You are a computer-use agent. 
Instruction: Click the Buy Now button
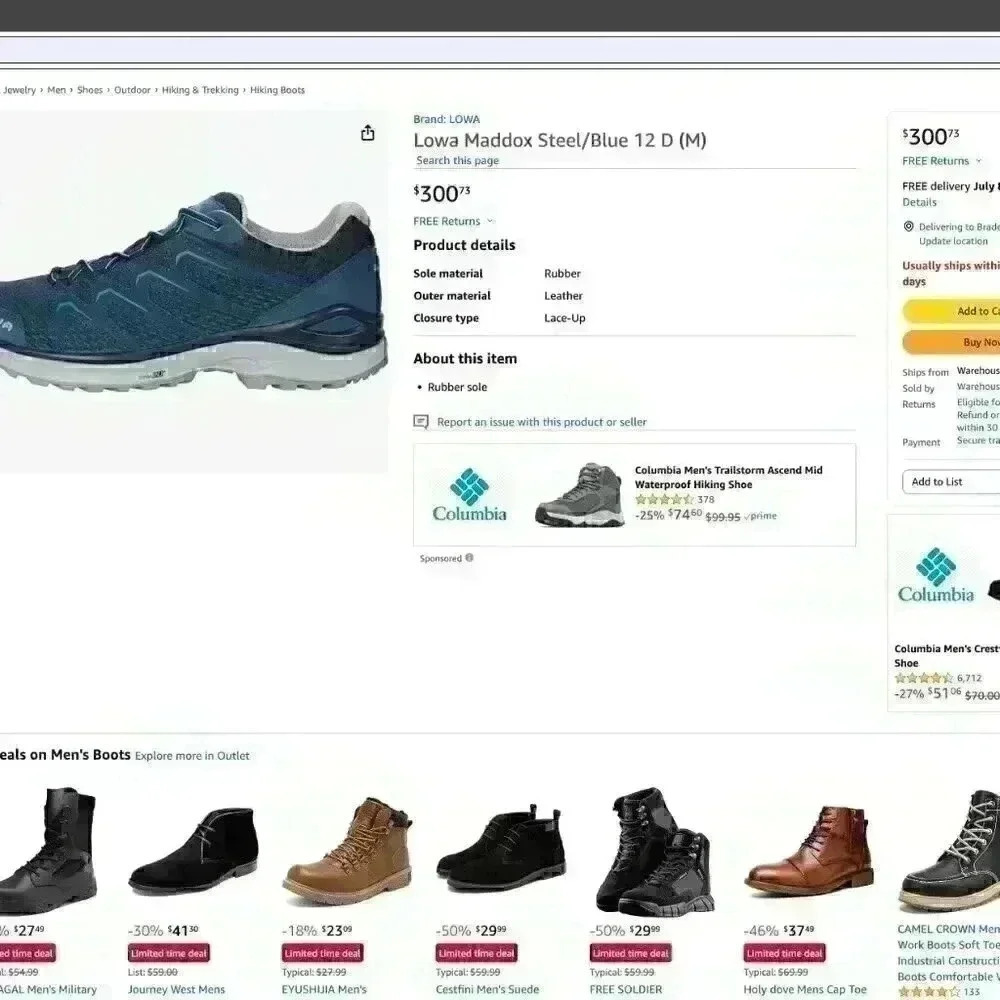(x=951, y=342)
